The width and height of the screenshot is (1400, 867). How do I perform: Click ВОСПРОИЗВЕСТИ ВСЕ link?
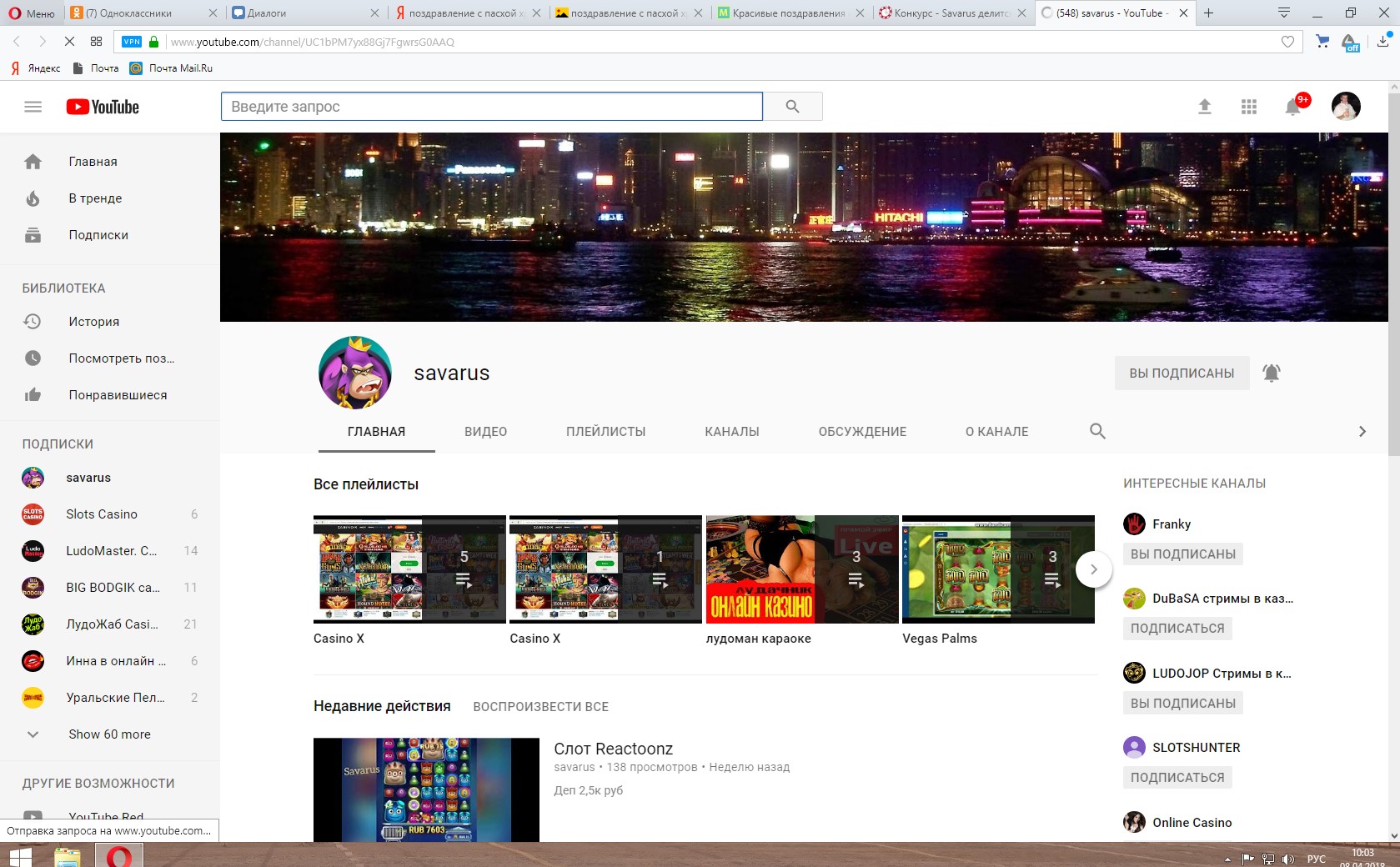tap(540, 706)
